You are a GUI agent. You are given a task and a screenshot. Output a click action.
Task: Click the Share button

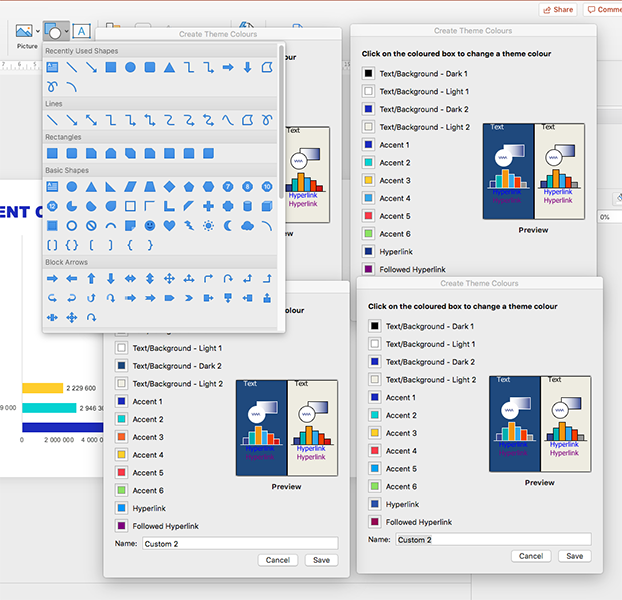tap(558, 10)
